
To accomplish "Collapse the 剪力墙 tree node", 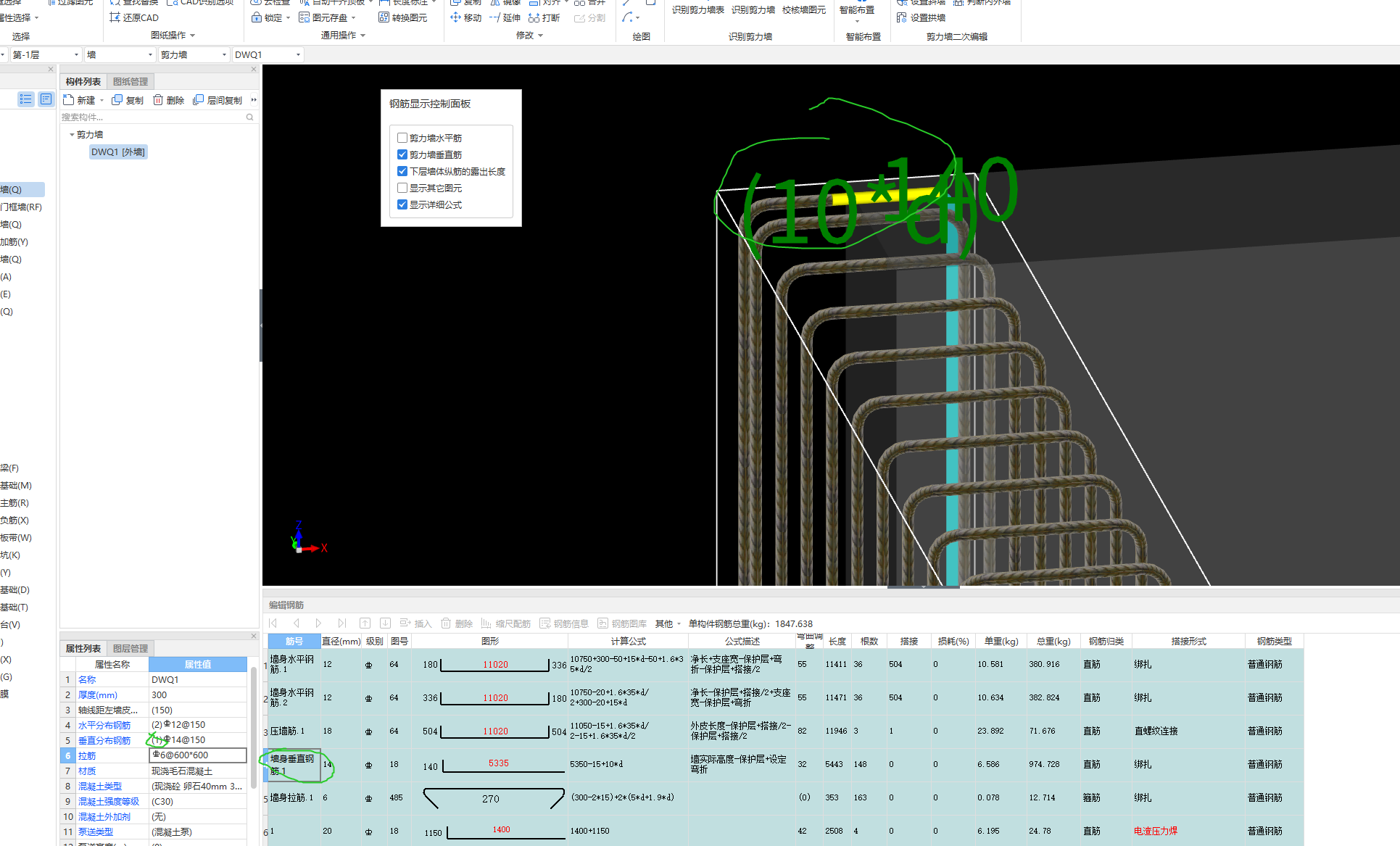I will point(71,135).
